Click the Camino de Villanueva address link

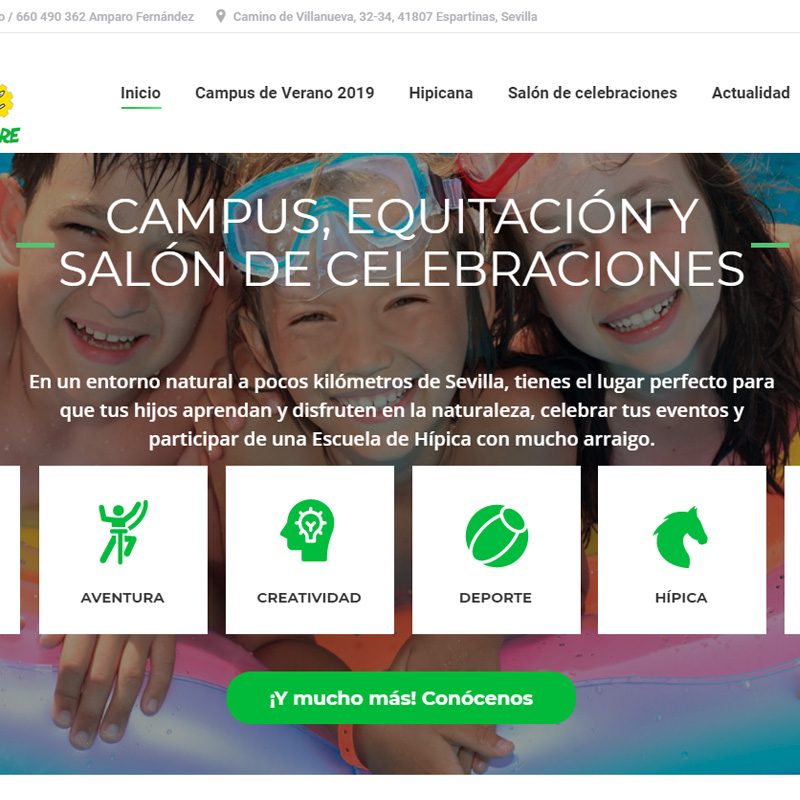(385, 17)
